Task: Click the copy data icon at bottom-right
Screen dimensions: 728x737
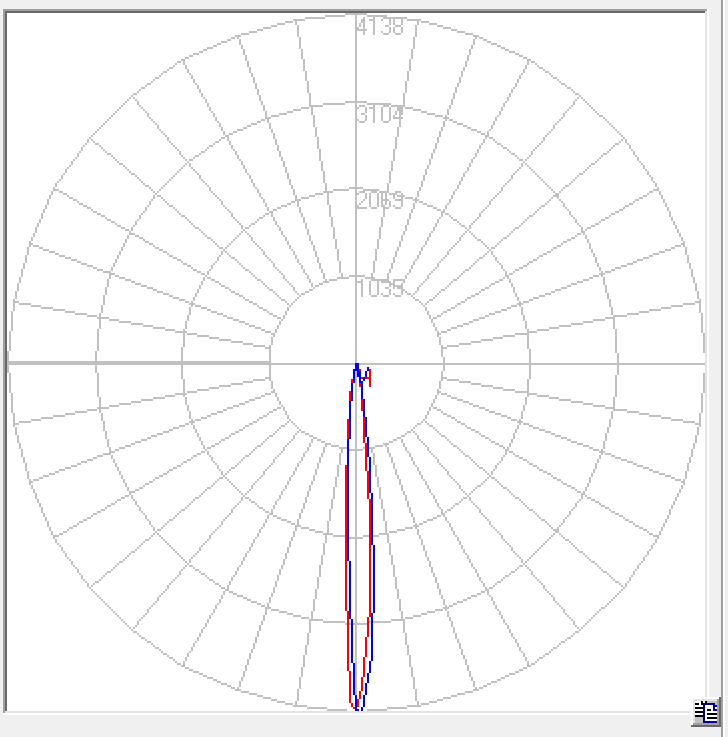Action: coord(706,712)
